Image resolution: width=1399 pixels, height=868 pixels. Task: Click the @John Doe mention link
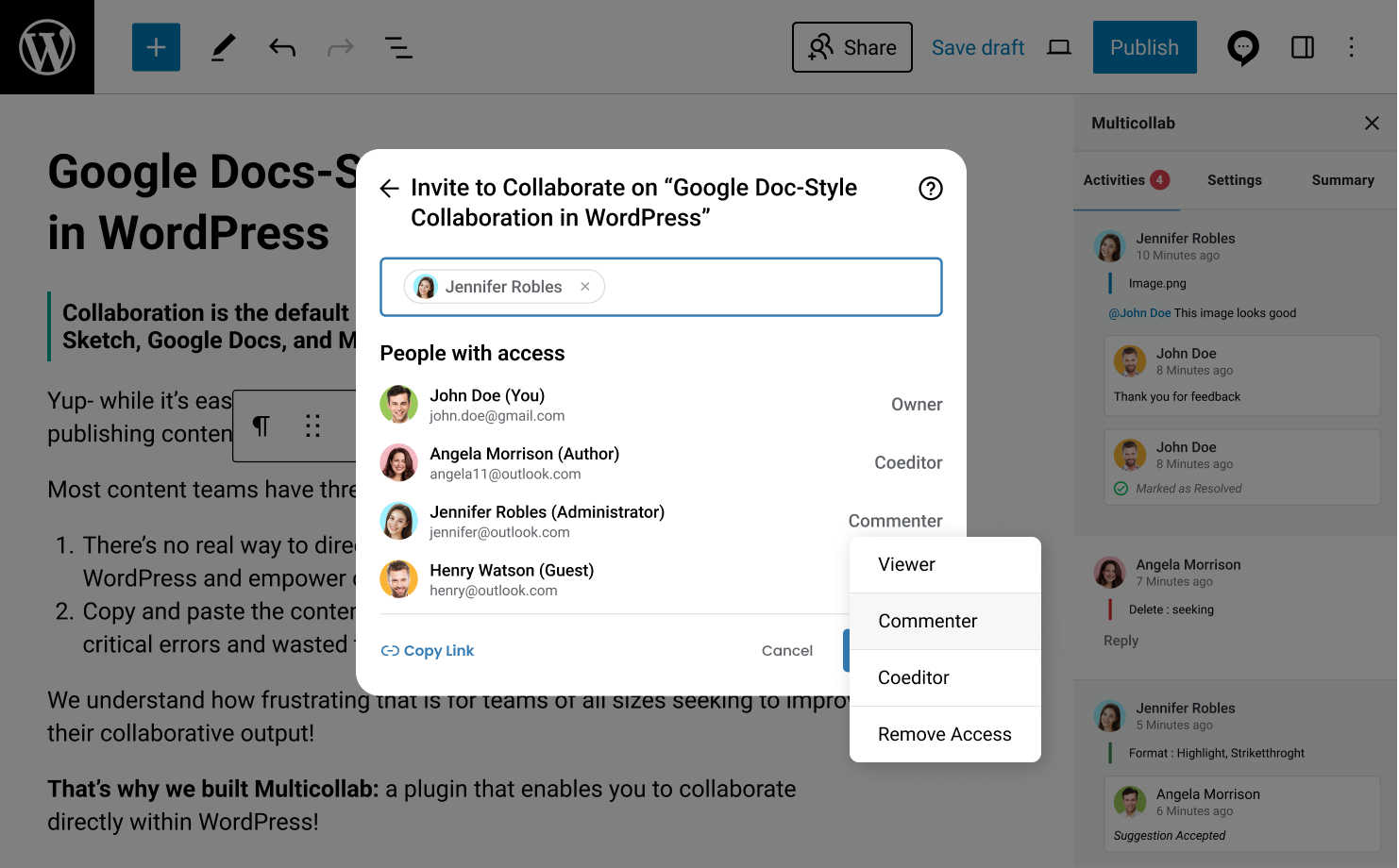pos(1139,313)
